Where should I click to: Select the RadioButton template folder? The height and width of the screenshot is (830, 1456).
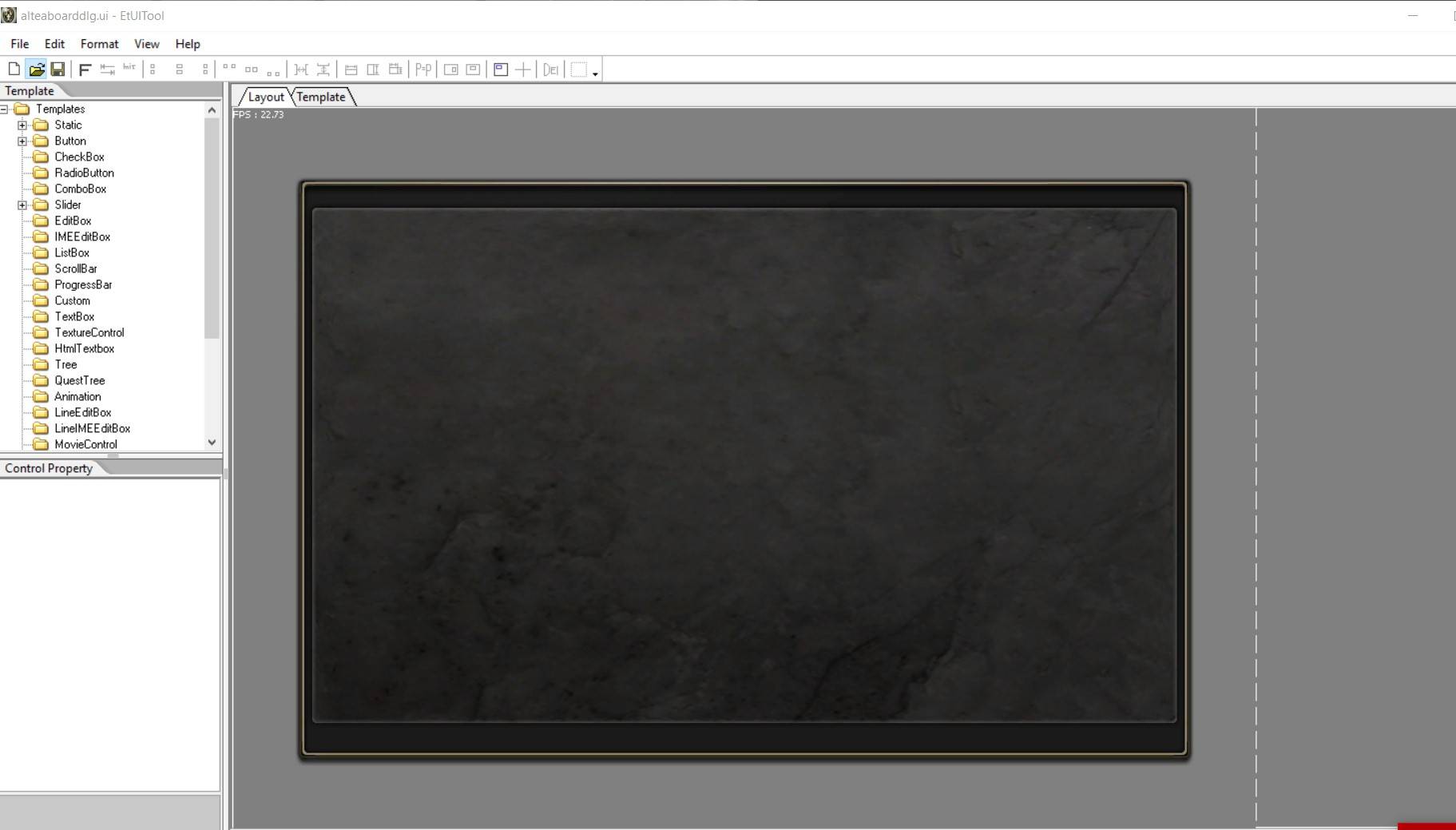tap(84, 173)
